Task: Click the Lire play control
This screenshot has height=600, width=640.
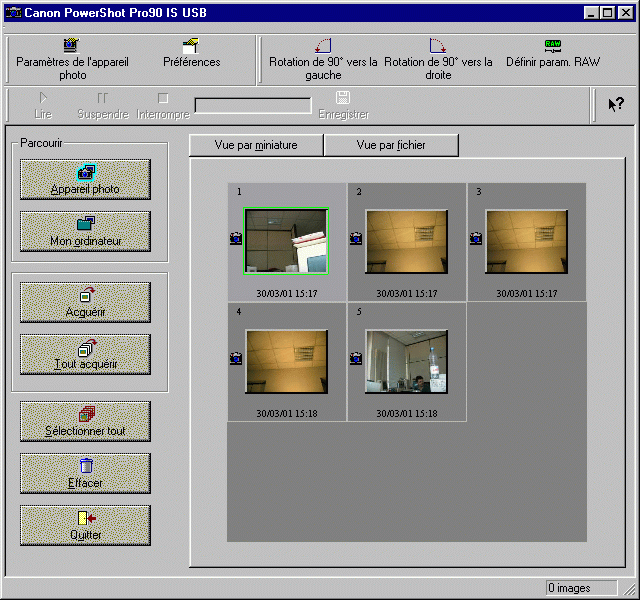Action: pyautogui.click(x=43, y=106)
